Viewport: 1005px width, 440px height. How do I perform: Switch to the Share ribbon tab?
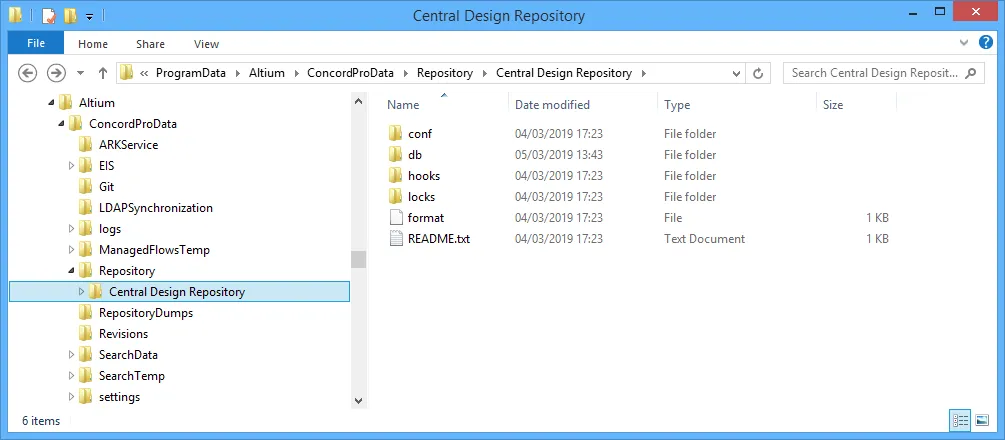pyautogui.click(x=151, y=44)
